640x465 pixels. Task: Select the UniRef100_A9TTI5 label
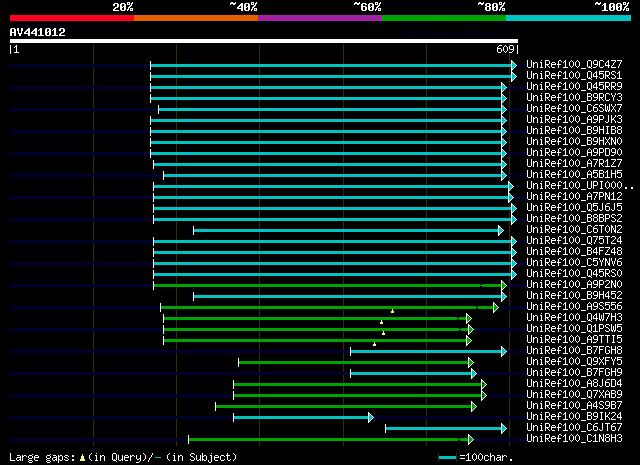click(574, 340)
